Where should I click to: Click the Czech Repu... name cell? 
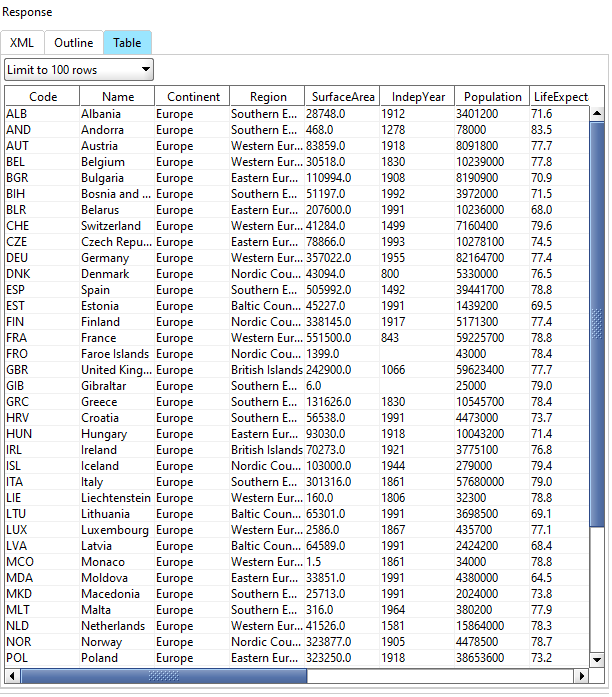point(117,242)
